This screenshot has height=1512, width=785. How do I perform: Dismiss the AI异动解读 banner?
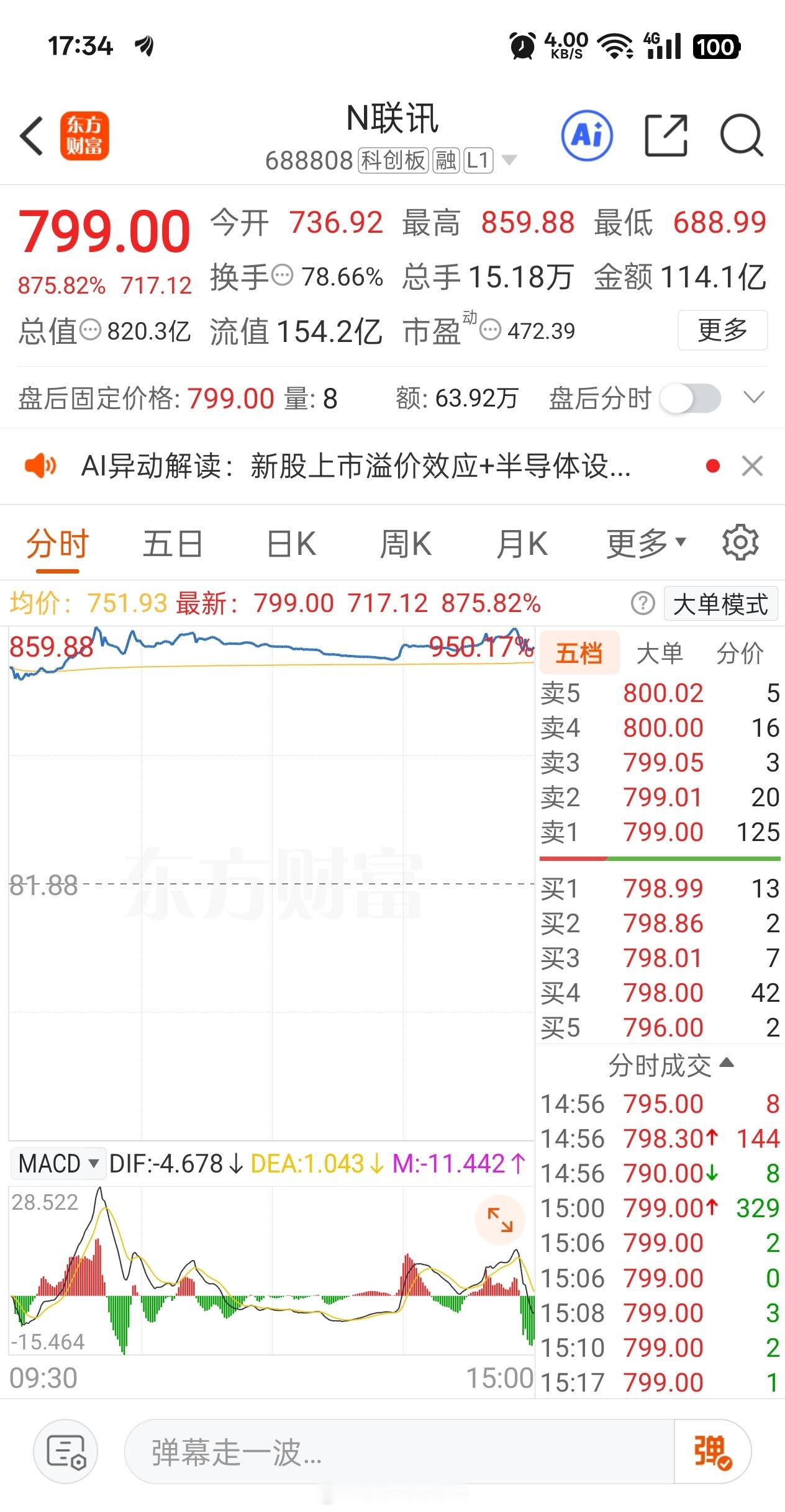752,466
